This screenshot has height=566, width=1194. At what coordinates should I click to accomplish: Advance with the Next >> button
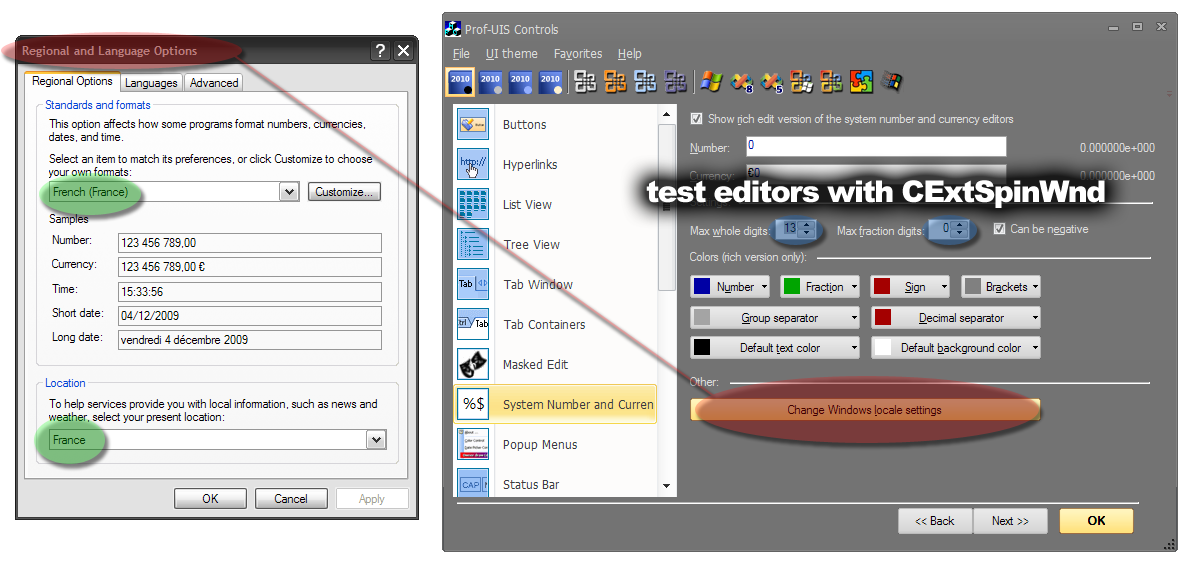(1010, 521)
